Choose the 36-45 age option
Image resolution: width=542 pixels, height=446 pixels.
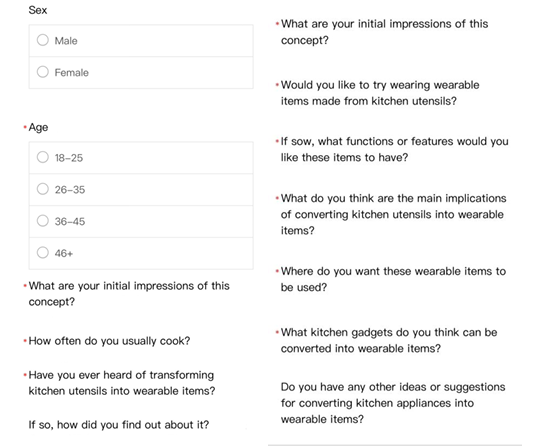[x=43, y=221]
